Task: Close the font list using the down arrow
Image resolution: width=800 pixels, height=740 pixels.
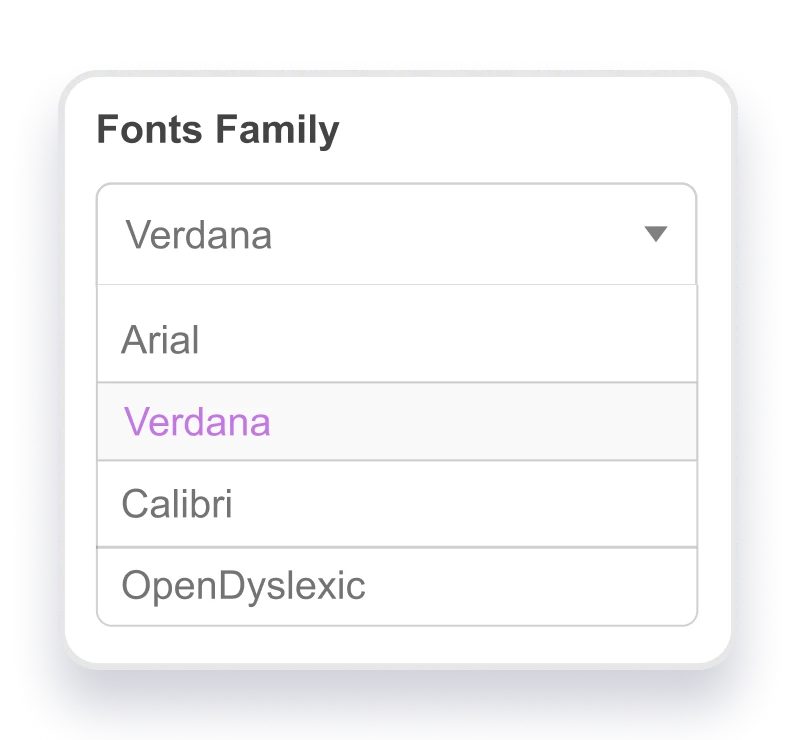Action: pyautogui.click(x=655, y=234)
